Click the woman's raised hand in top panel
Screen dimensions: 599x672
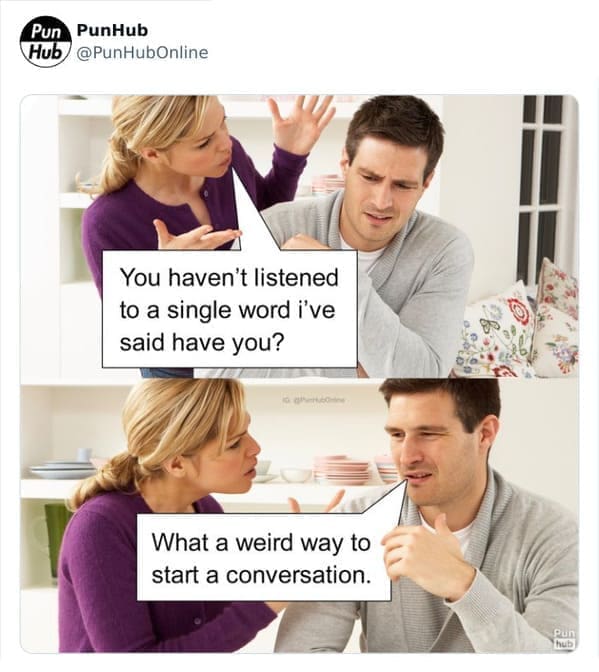click(301, 122)
